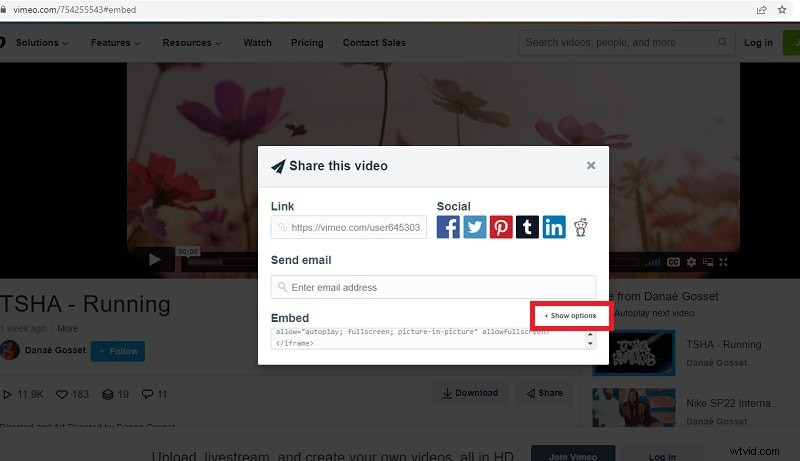This screenshot has width=800, height=461.
Task: Click More next to upload date
Action: [67, 328]
